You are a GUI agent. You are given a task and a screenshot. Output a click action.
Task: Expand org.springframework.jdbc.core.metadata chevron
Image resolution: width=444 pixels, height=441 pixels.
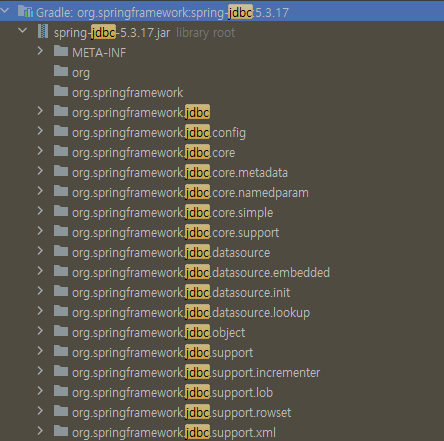click(x=40, y=171)
